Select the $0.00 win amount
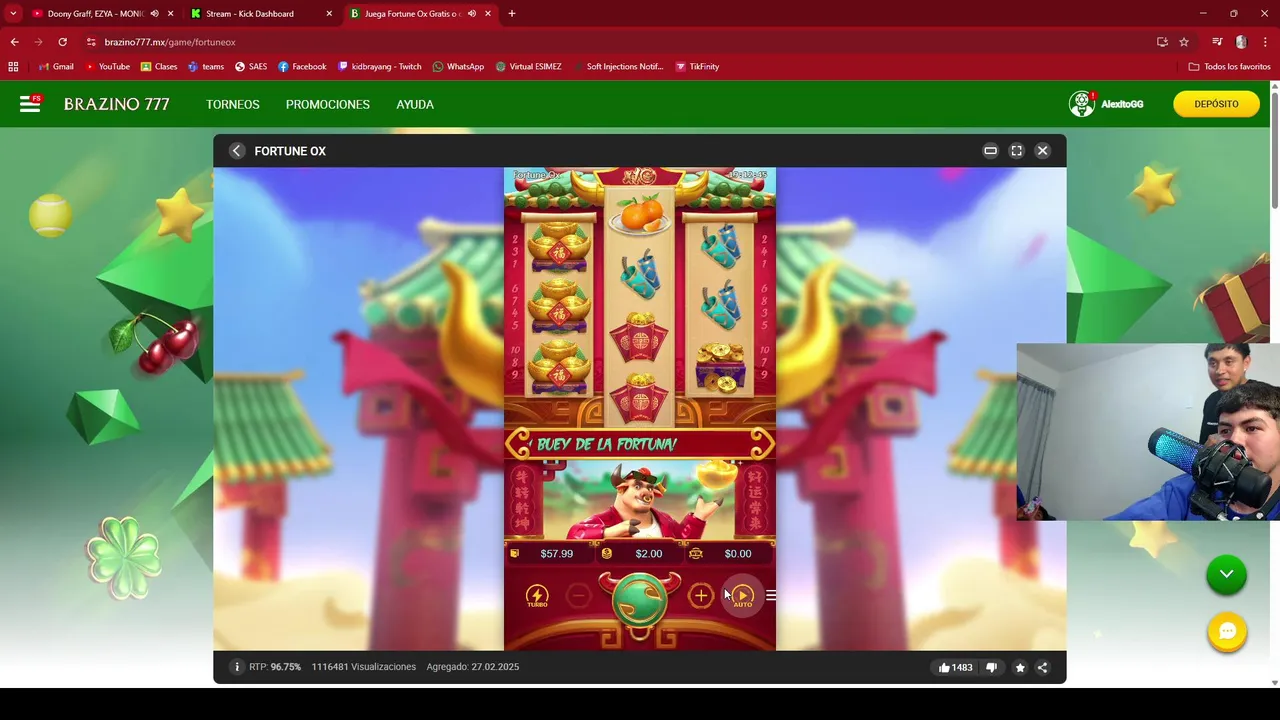Screen dimensions: 1280x720 738,554
